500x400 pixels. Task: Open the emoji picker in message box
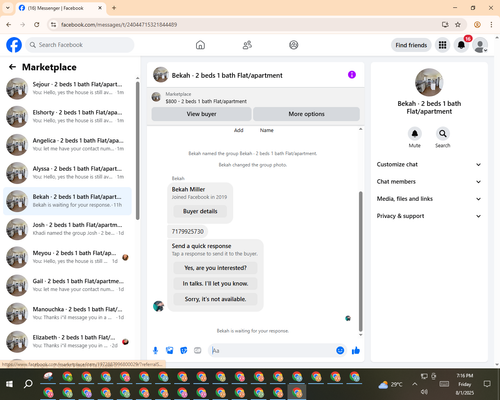coord(340,350)
